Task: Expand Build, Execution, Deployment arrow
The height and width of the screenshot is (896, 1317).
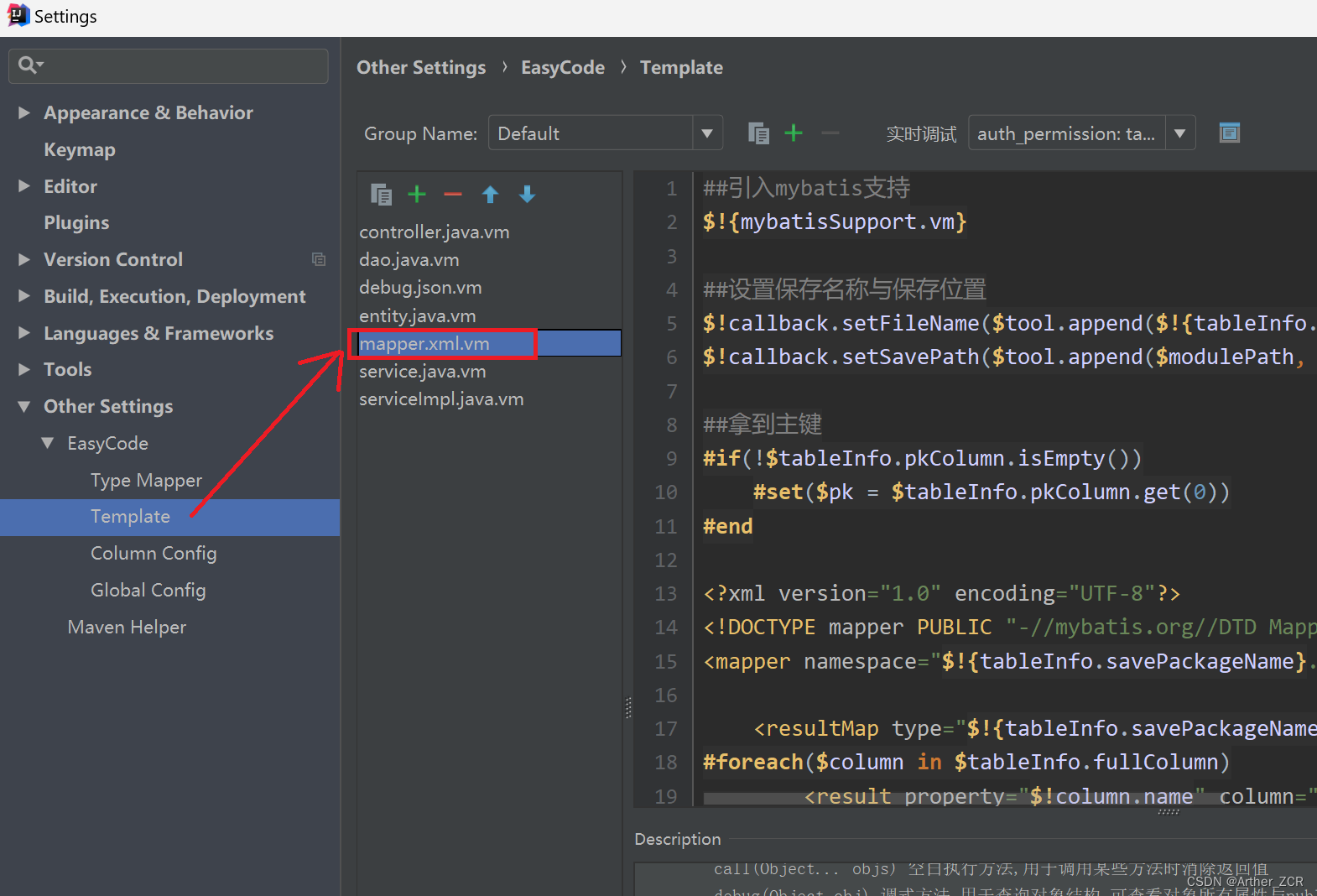Action: (24, 296)
